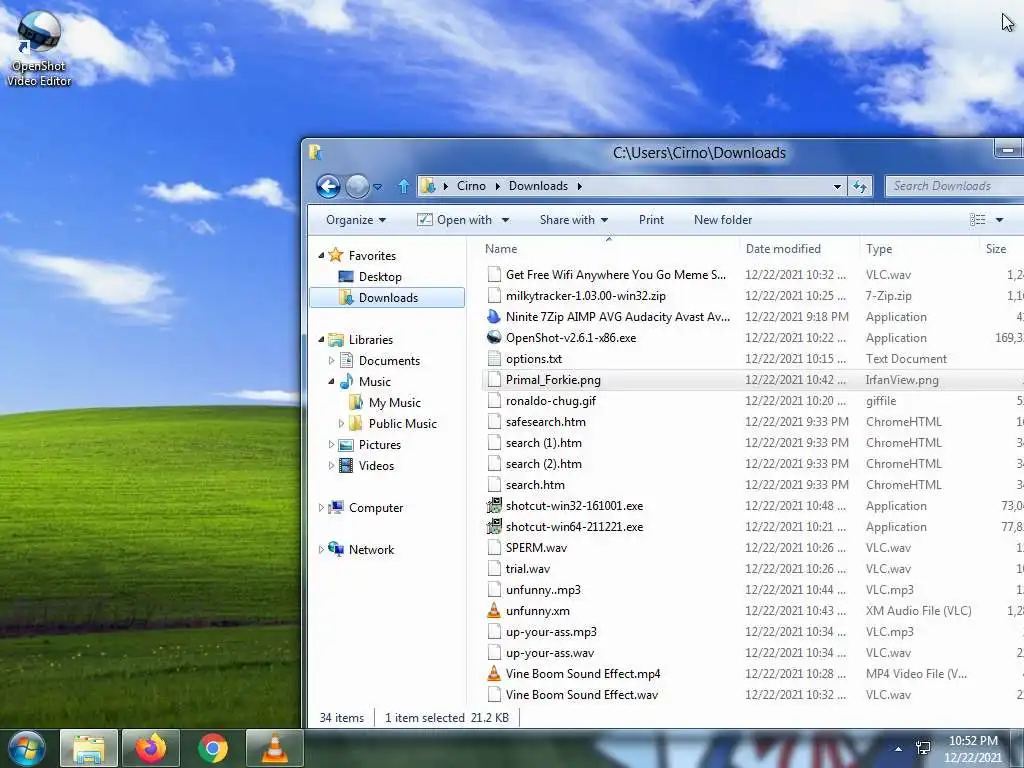Open the Organize menu

coord(356,220)
